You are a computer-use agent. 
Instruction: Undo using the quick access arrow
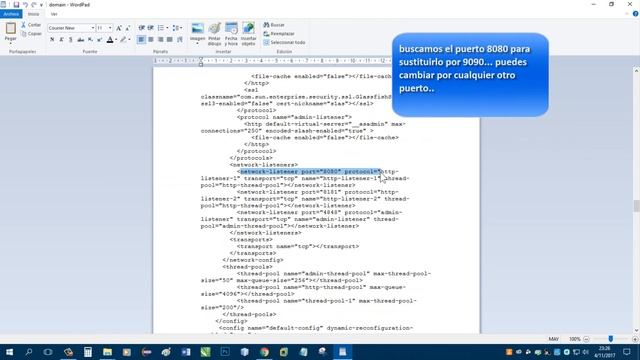coord(25,4)
